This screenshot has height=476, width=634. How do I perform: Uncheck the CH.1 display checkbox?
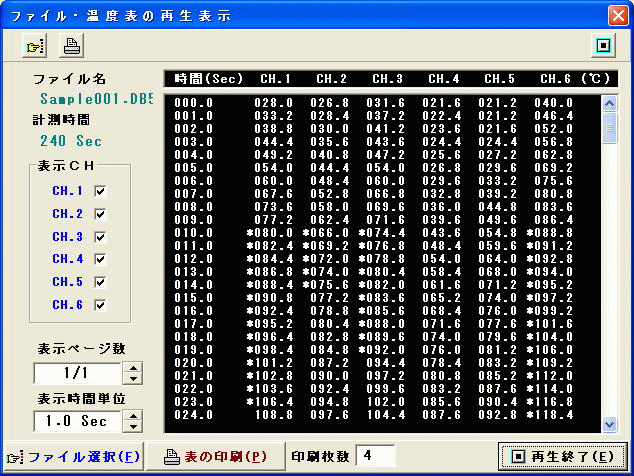point(100,191)
